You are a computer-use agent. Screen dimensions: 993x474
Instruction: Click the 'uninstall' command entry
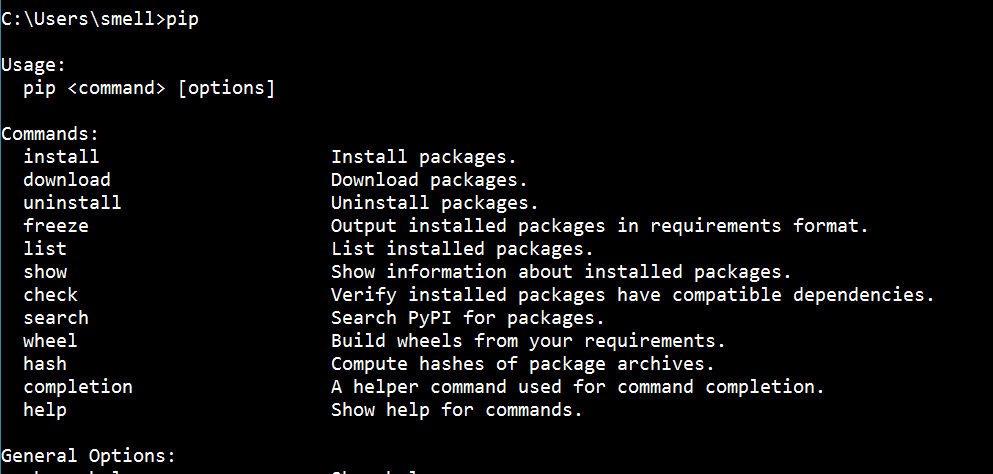(72, 203)
